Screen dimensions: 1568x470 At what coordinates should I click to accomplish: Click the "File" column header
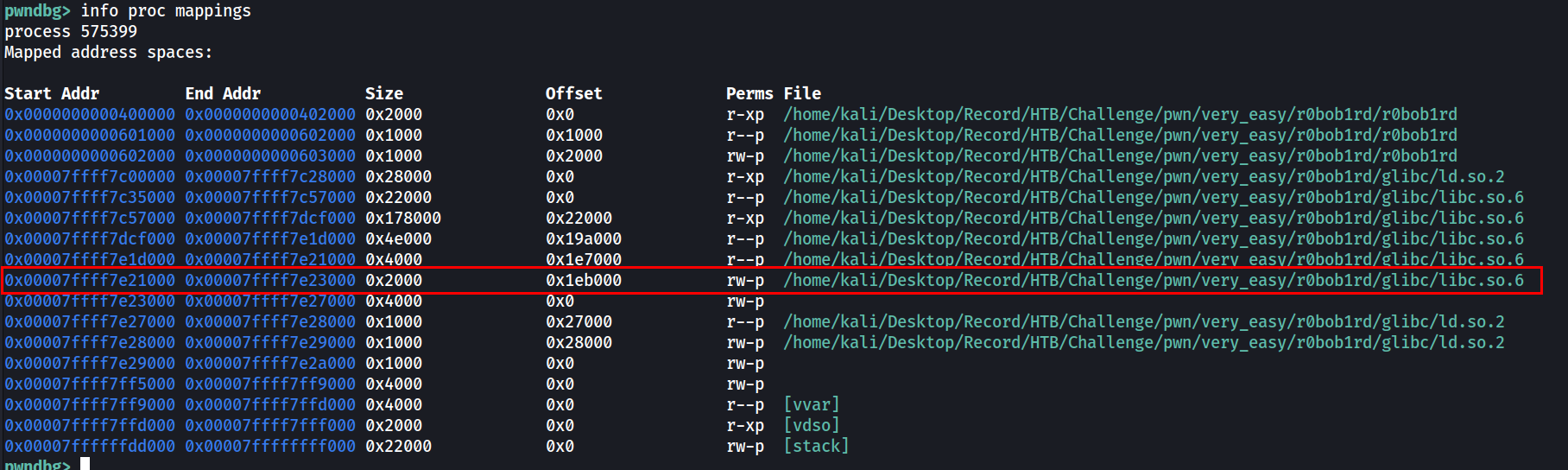[802, 93]
